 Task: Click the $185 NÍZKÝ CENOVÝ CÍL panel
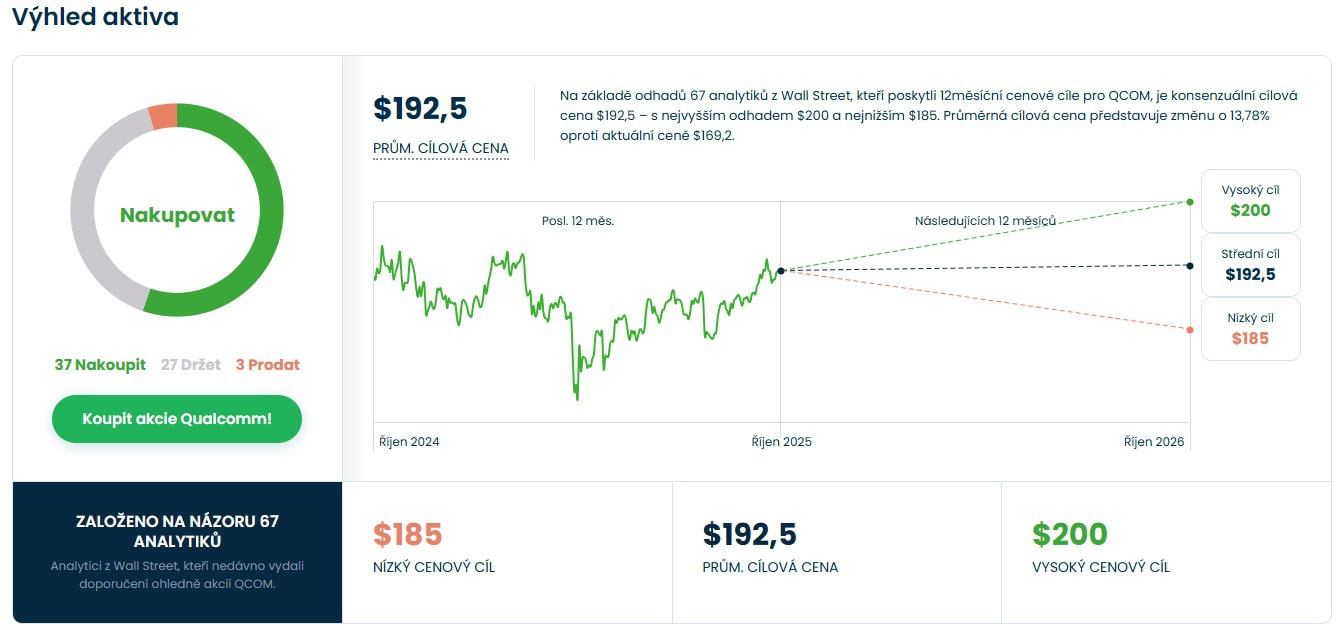[507, 551]
